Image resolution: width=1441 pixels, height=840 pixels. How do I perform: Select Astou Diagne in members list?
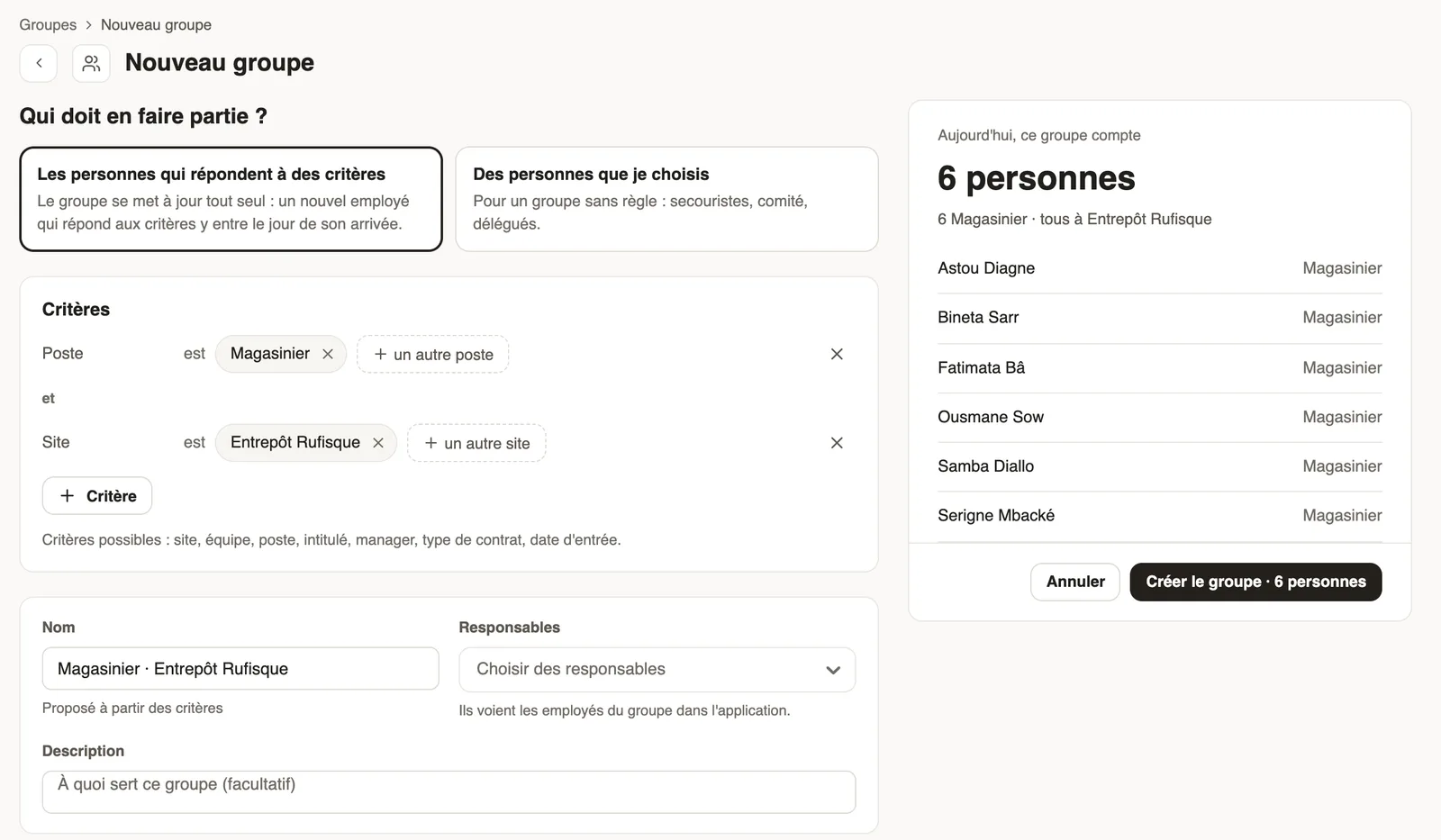[x=1160, y=268]
